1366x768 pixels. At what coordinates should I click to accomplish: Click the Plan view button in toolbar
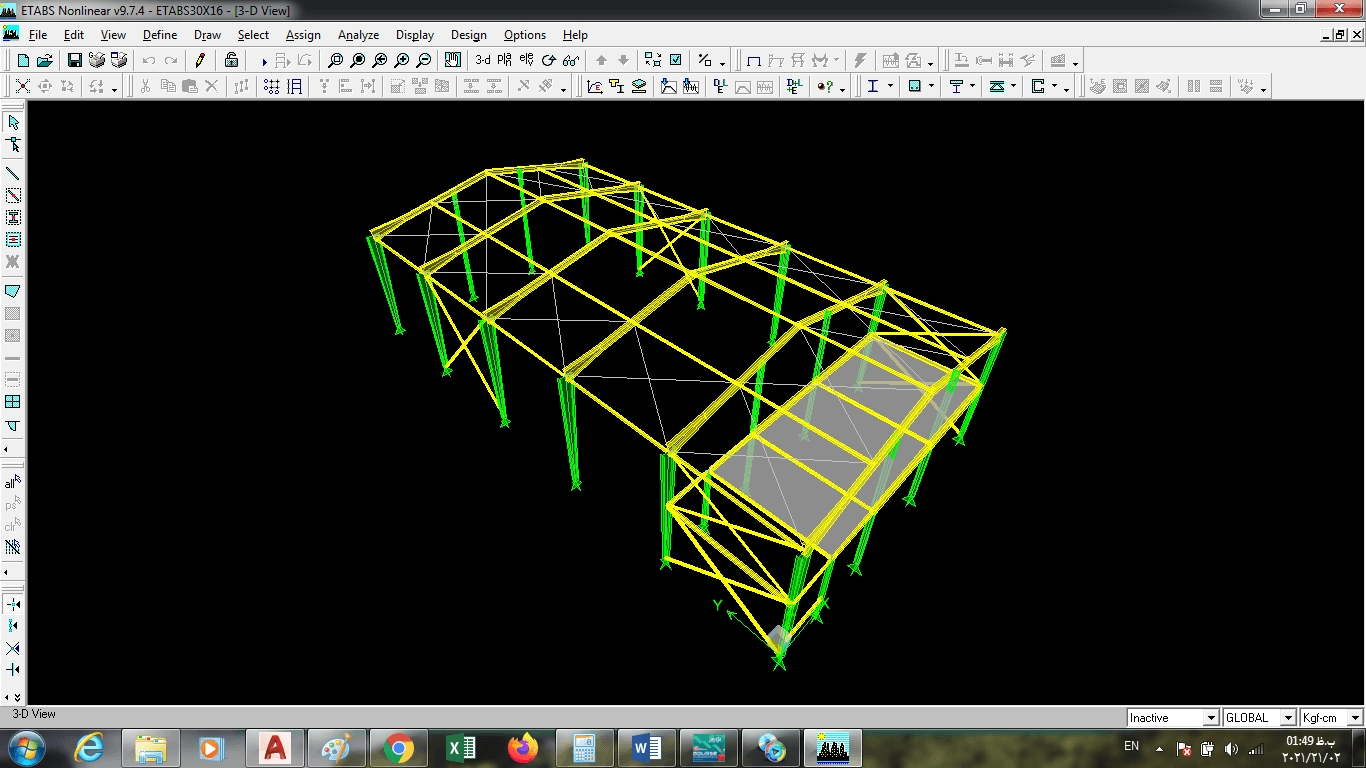(504, 60)
